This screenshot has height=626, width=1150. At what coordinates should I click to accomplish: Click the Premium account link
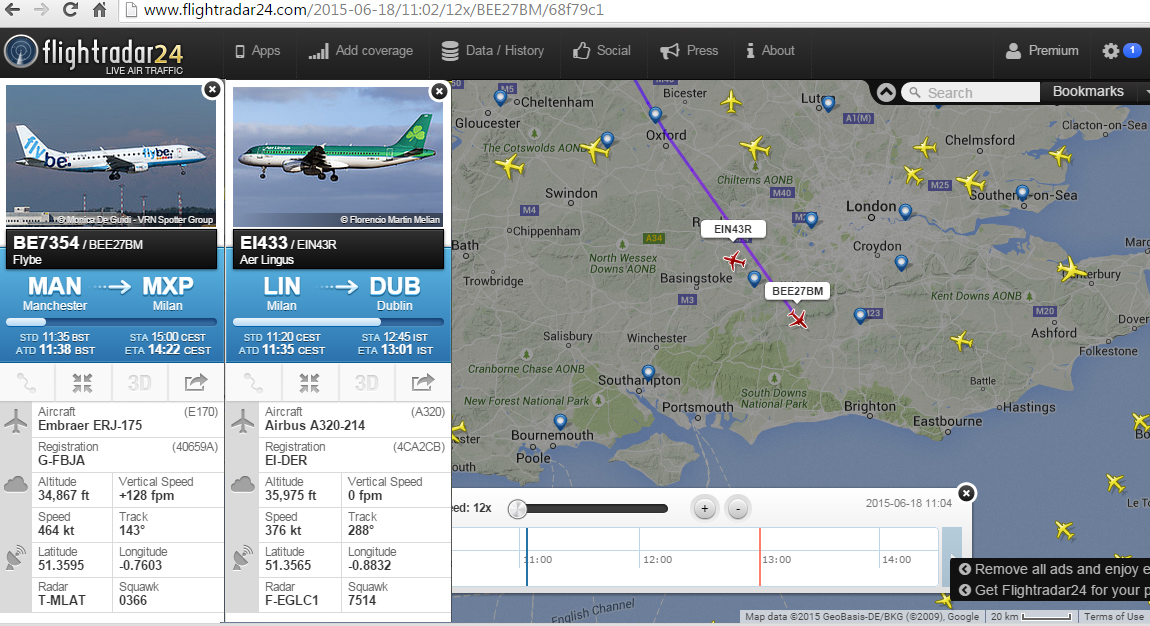tap(1042, 51)
